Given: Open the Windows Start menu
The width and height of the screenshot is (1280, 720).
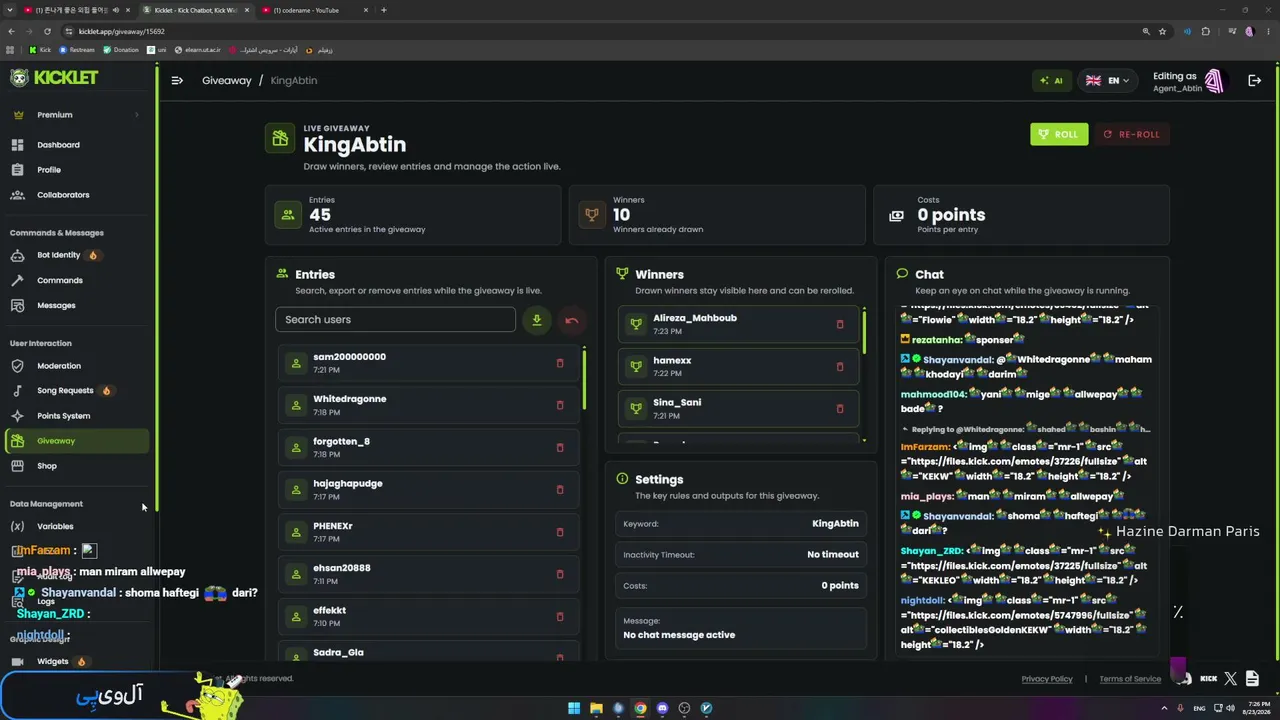Looking at the screenshot, I should [x=574, y=708].
